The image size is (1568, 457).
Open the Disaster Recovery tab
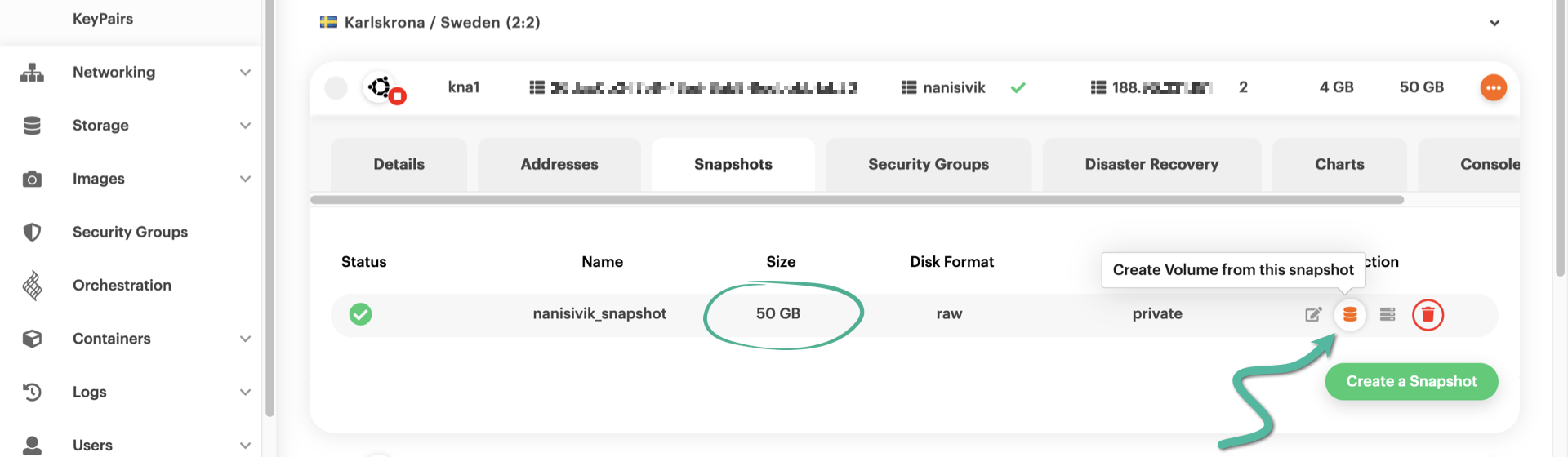(1151, 164)
